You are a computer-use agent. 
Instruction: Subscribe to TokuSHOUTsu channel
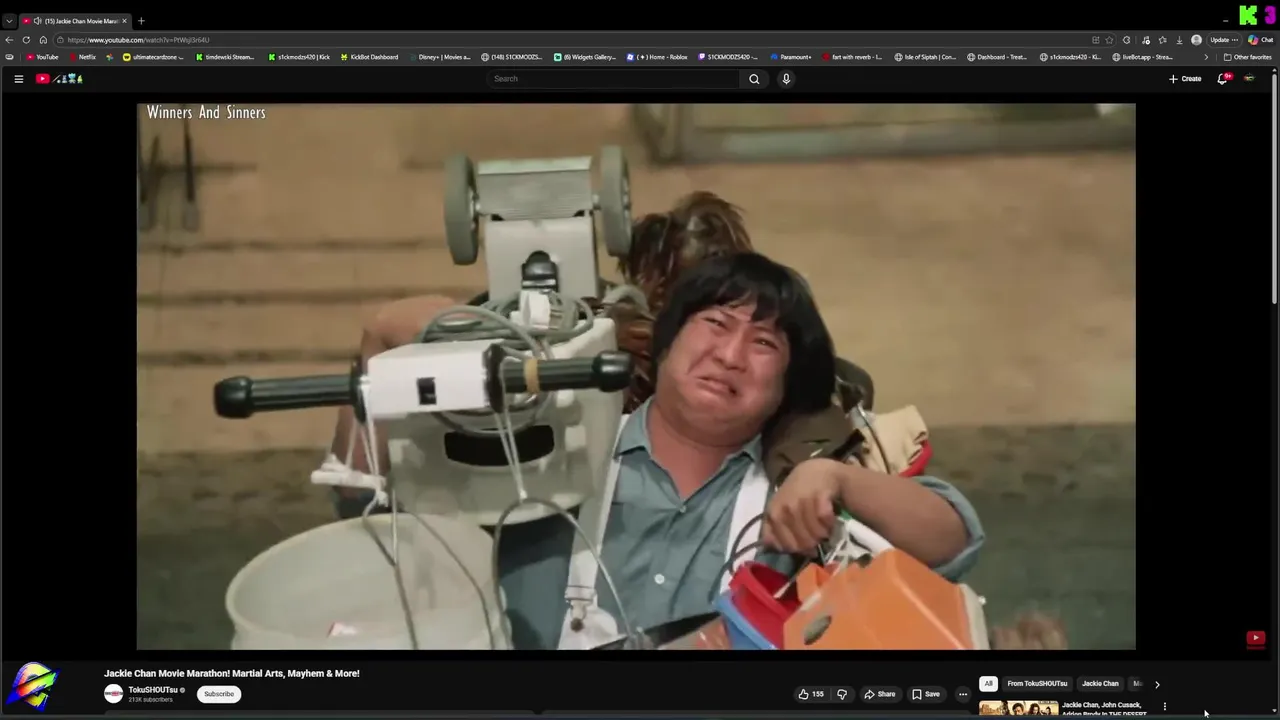point(219,694)
